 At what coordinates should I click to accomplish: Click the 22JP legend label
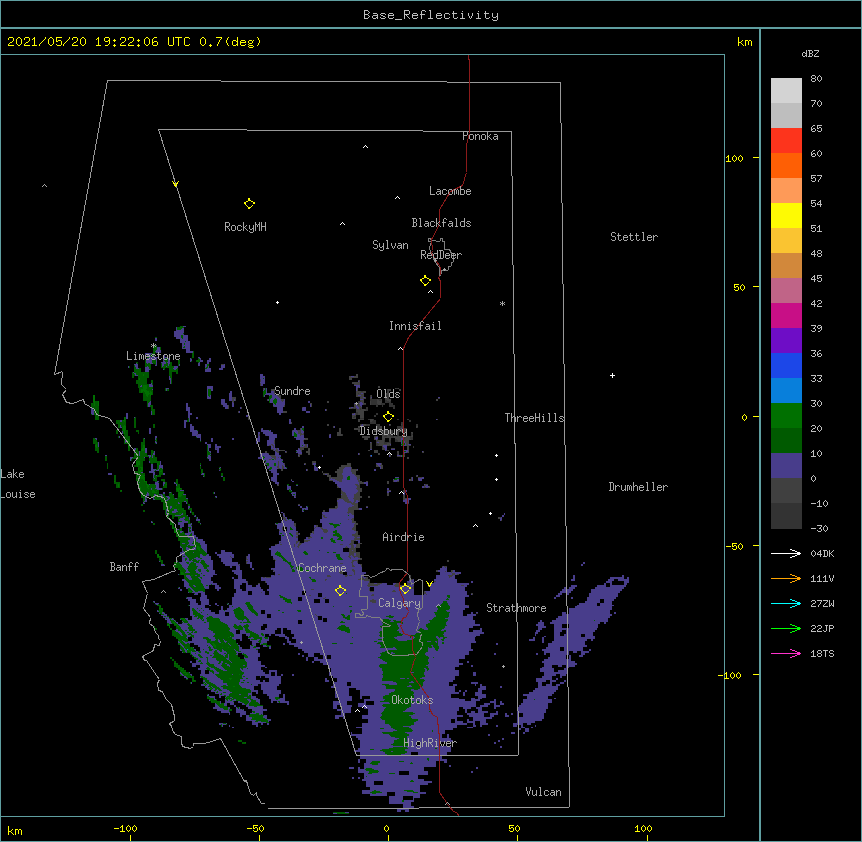(x=822, y=628)
